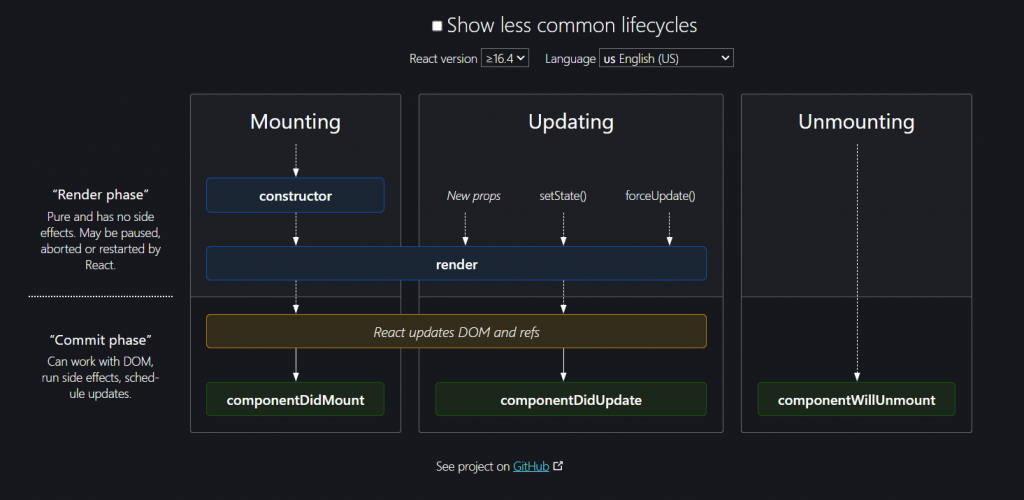This screenshot has width=1024, height=500.
Task: Click the external link icon beside GitHub
Action: coord(558,466)
